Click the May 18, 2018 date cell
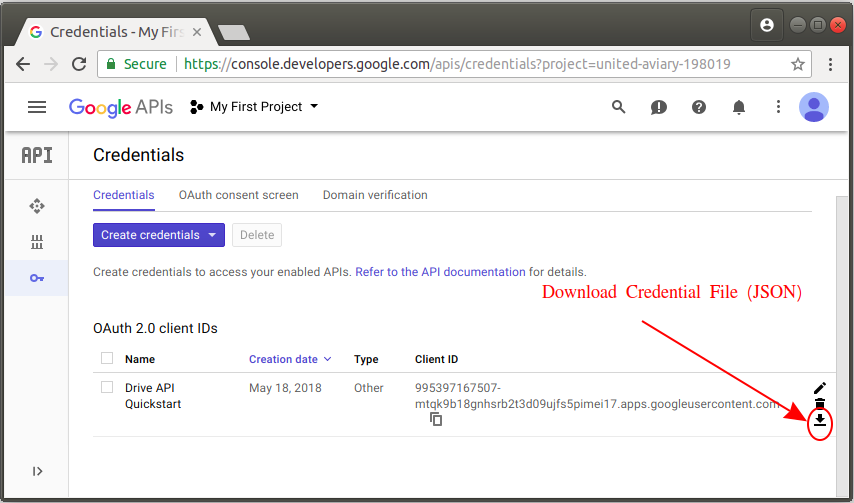Image resolution: width=854 pixels, height=503 pixels. tap(285, 388)
